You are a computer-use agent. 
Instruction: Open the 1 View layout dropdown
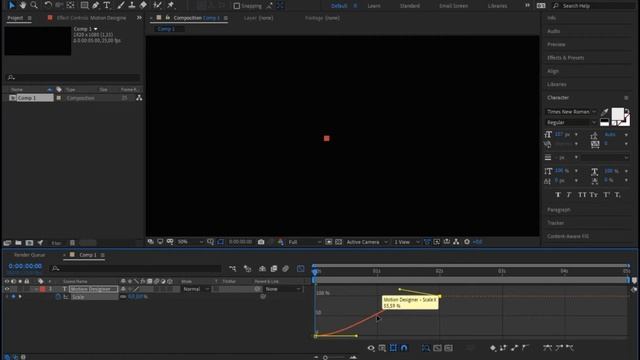(x=406, y=242)
